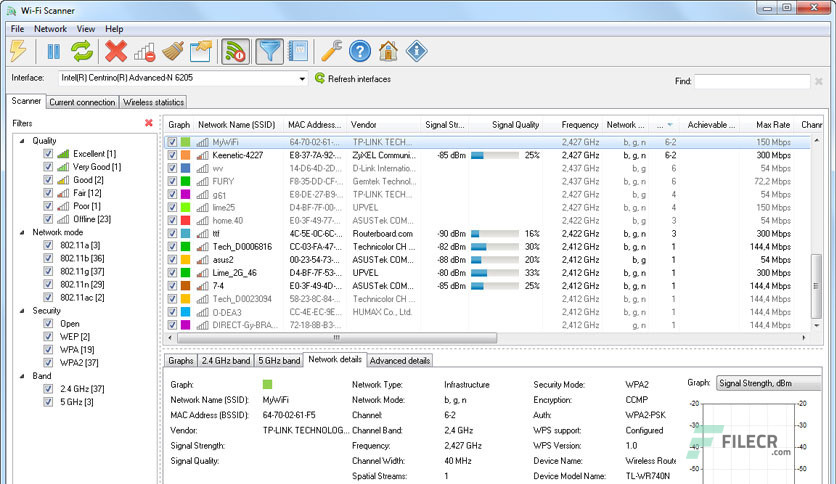Click the Excellent quality signal bars icon
The image size is (836, 484).
tap(63, 154)
